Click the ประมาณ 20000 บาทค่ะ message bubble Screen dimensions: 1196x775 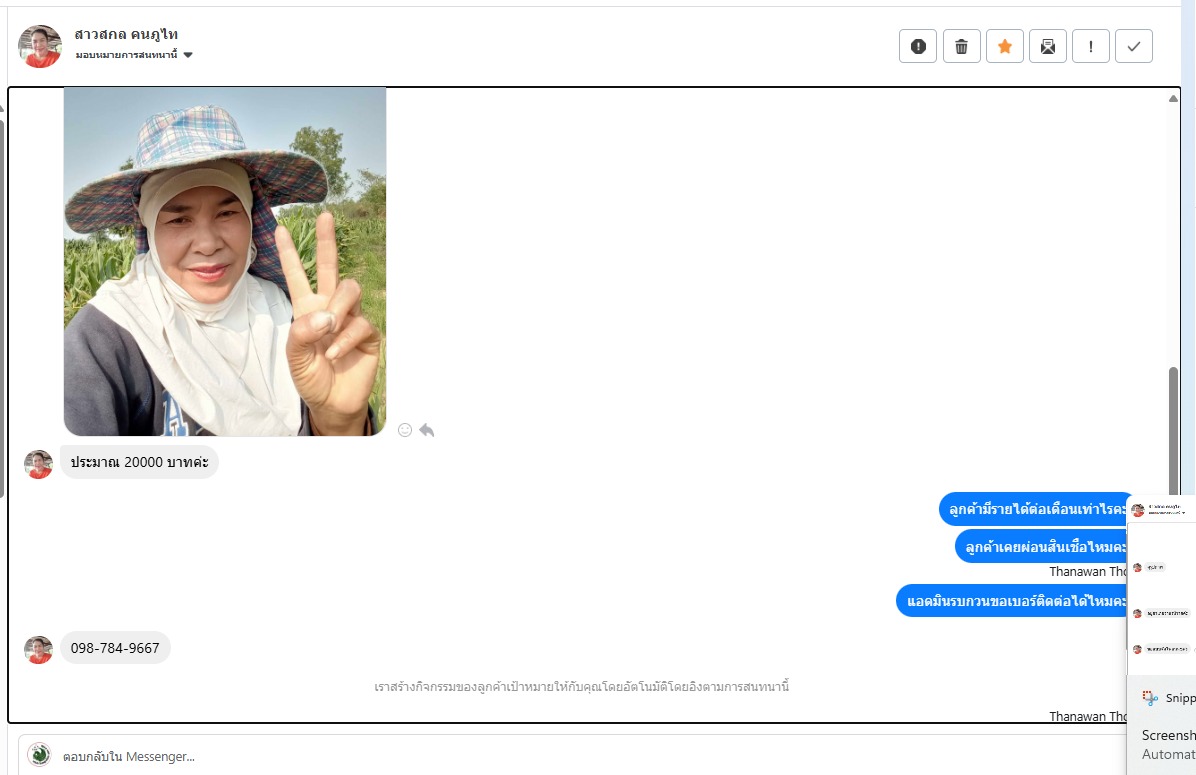[x=139, y=462]
